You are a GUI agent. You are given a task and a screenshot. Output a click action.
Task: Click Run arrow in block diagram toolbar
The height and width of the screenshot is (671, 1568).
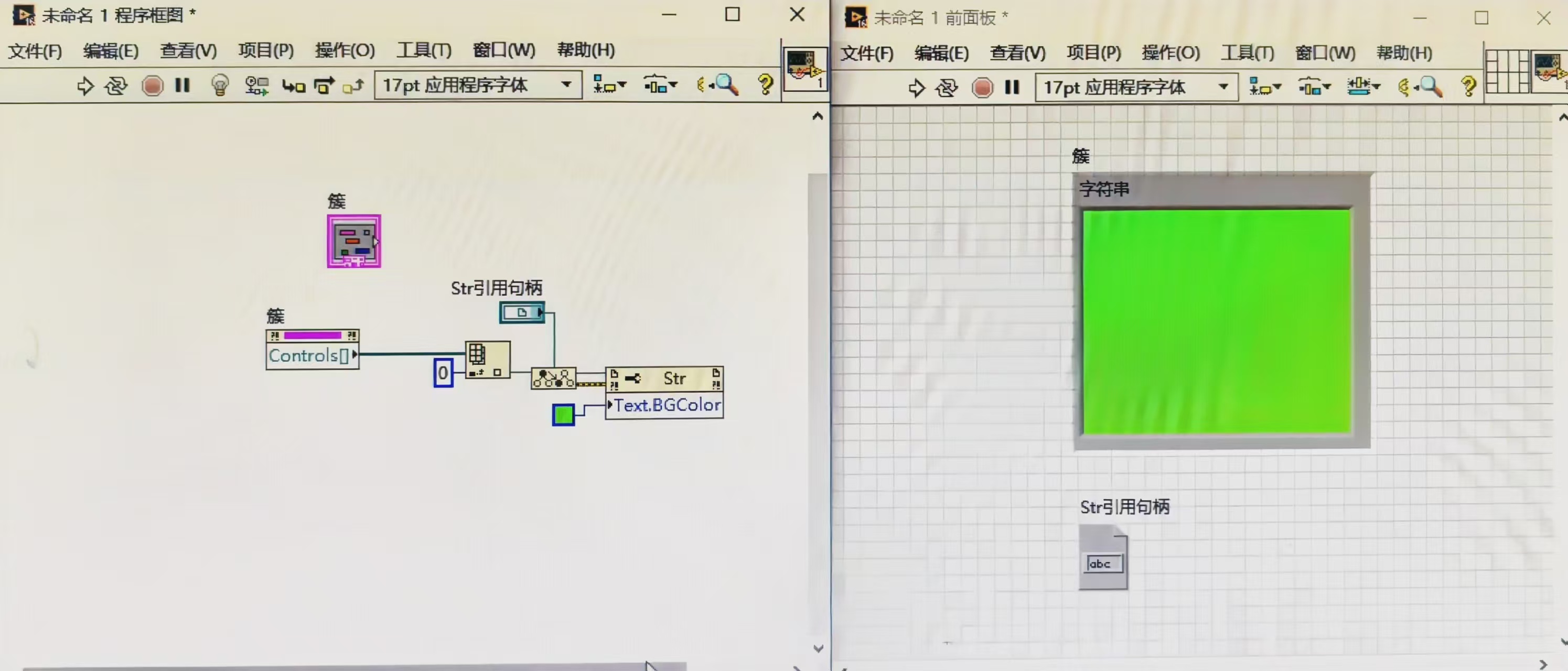(x=85, y=86)
